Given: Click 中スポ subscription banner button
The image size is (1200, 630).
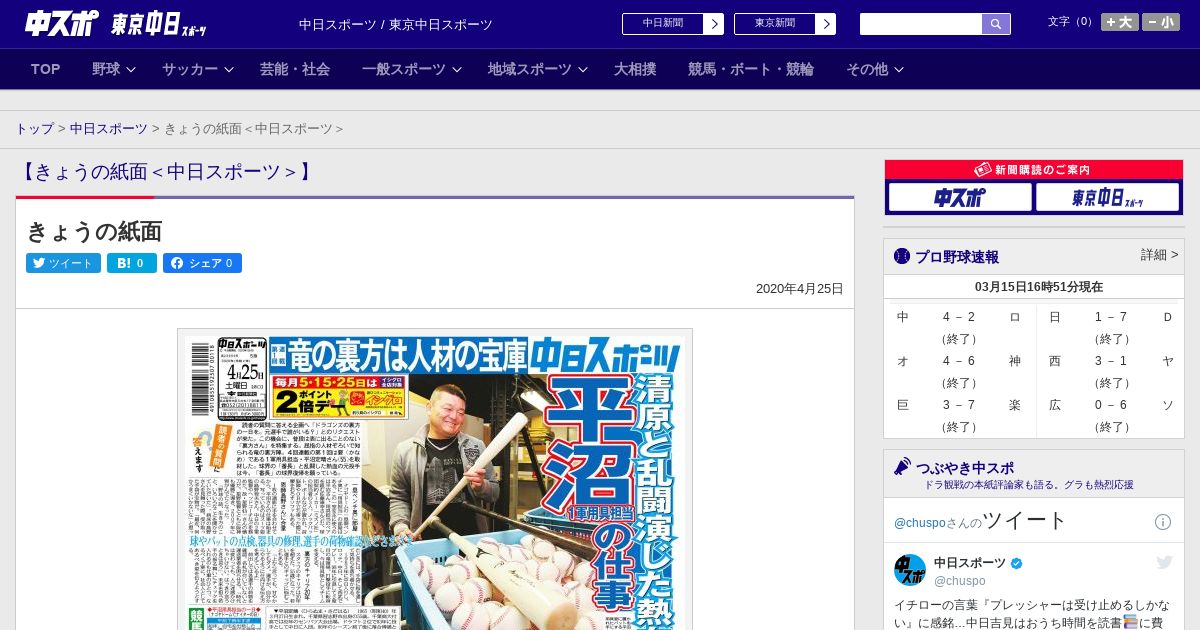Looking at the screenshot, I should coord(960,198).
